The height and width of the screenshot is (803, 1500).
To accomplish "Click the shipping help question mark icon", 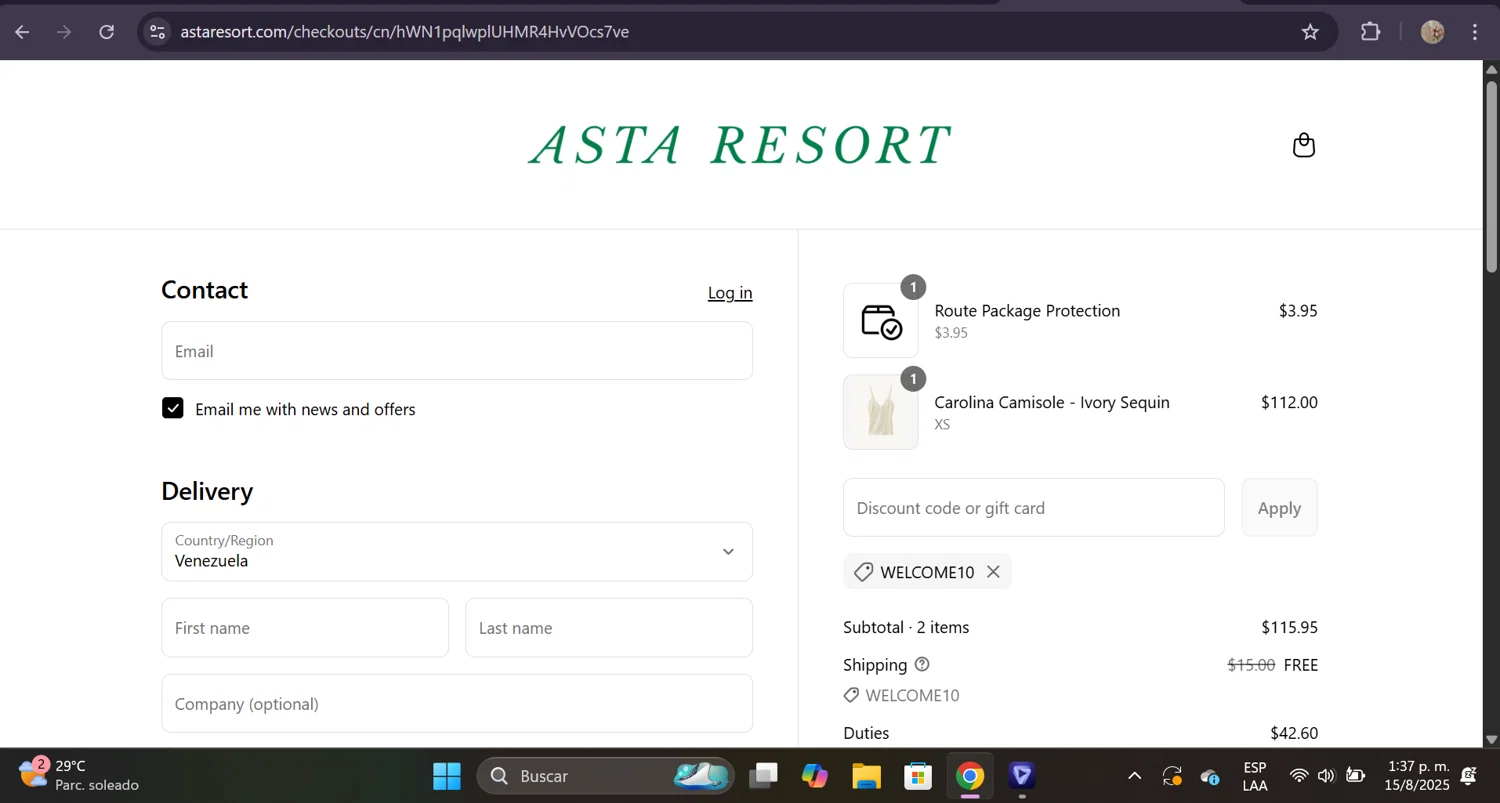I will [922, 665].
